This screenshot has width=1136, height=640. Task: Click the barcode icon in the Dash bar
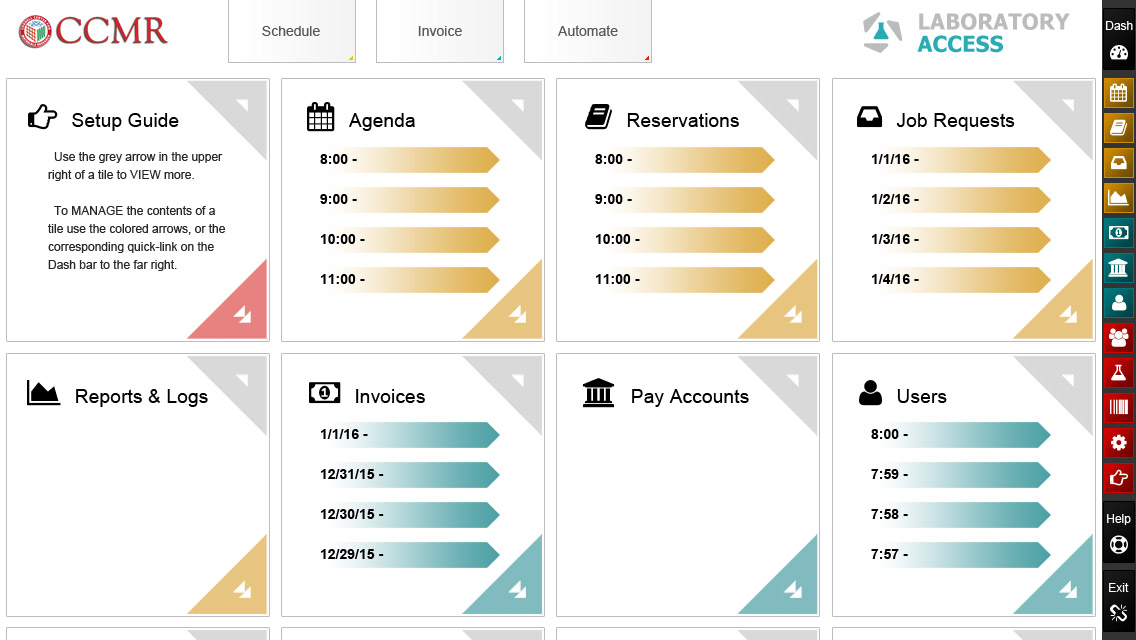click(1118, 407)
